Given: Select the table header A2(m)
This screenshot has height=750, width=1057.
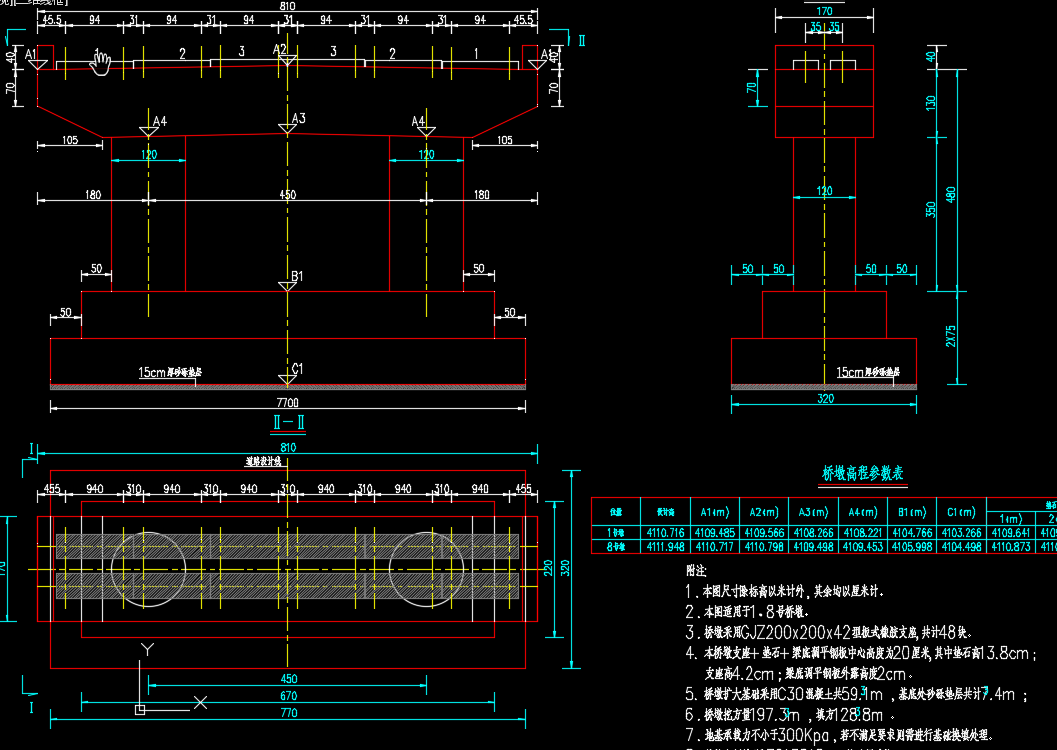Looking at the screenshot, I should click(764, 512).
